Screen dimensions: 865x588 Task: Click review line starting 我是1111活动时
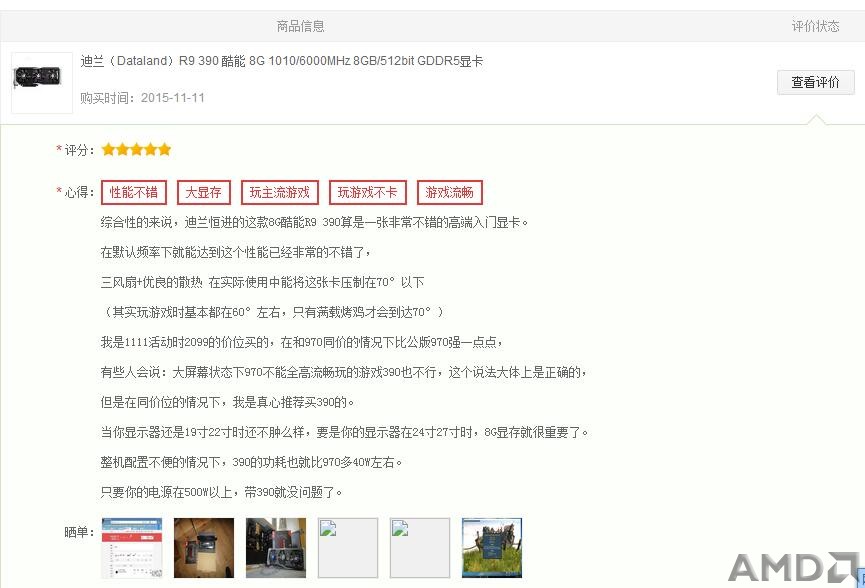pyautogui.click(x=301, y=342)
